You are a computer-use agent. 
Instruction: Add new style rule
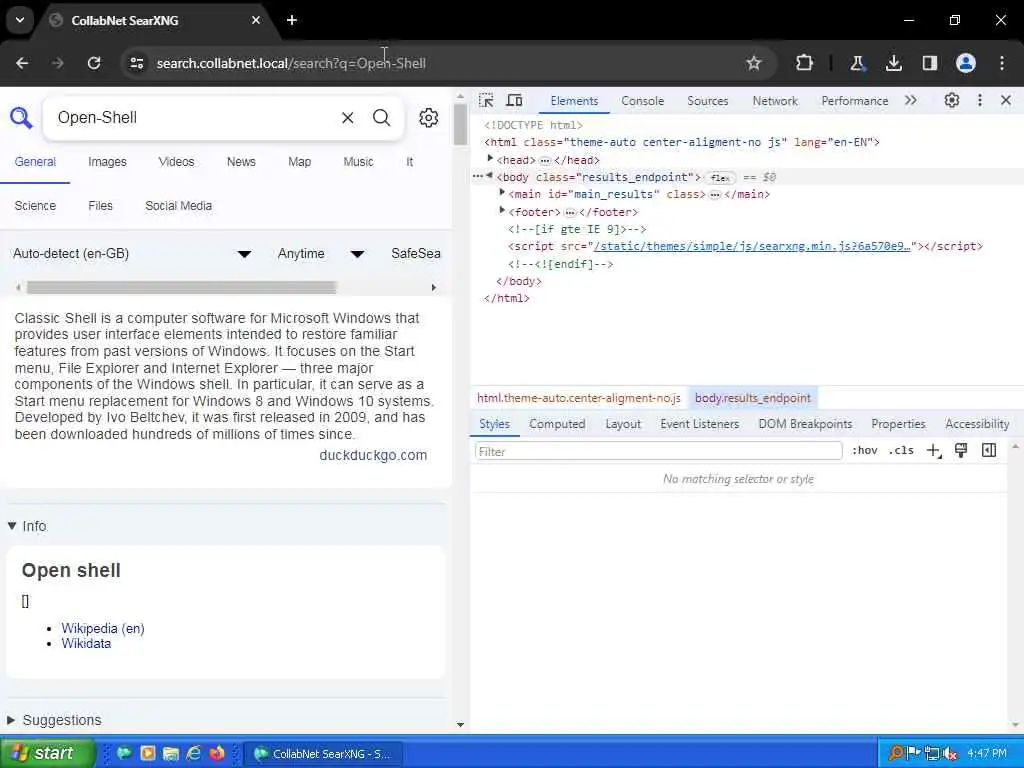point(934,451)
